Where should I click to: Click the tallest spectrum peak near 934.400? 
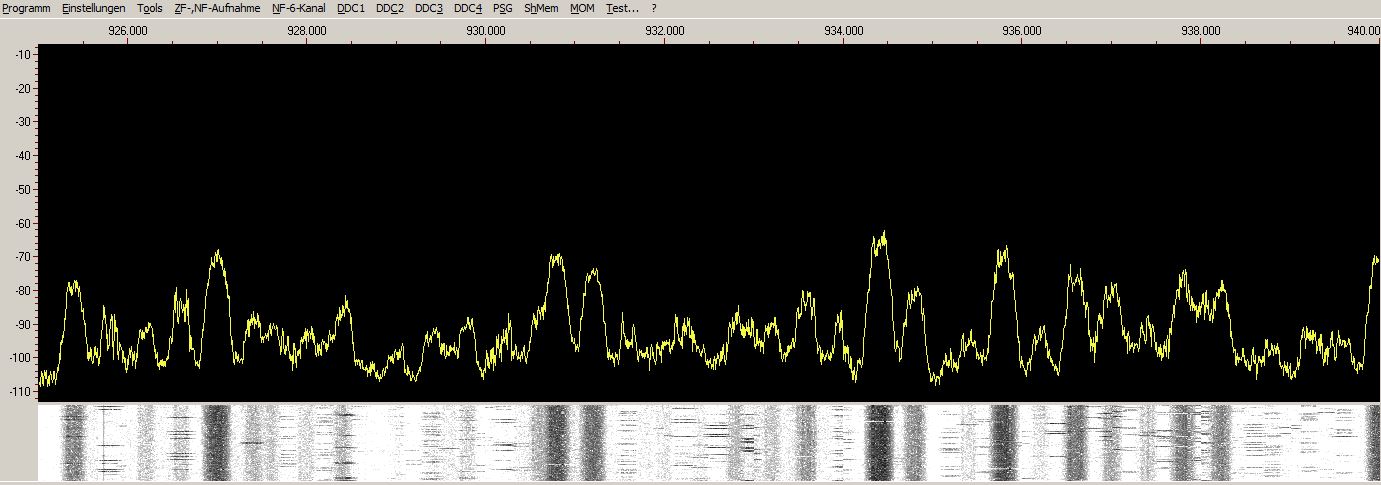(x=880, y=240)
